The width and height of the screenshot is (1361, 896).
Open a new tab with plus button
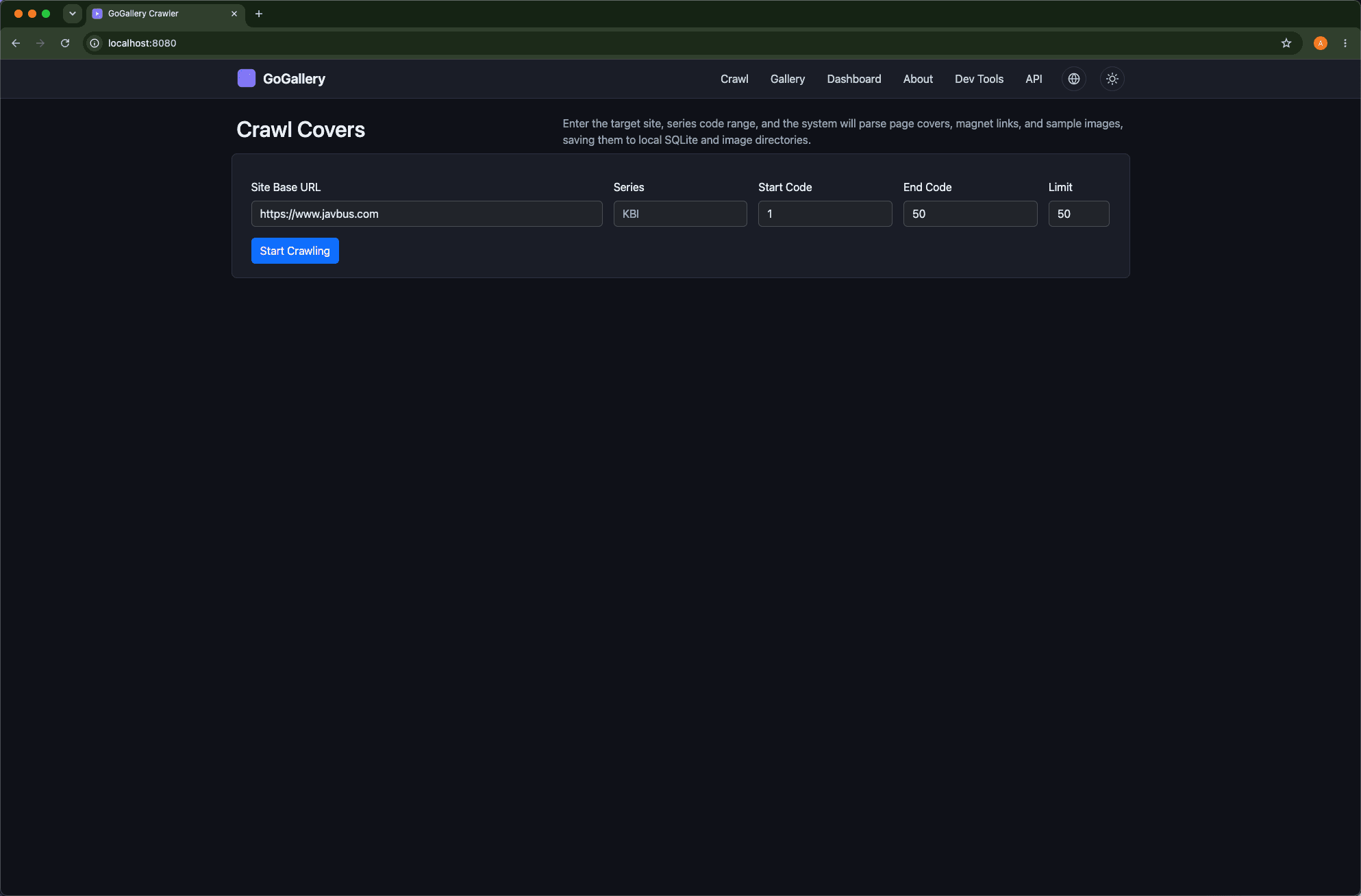point(259,14)
